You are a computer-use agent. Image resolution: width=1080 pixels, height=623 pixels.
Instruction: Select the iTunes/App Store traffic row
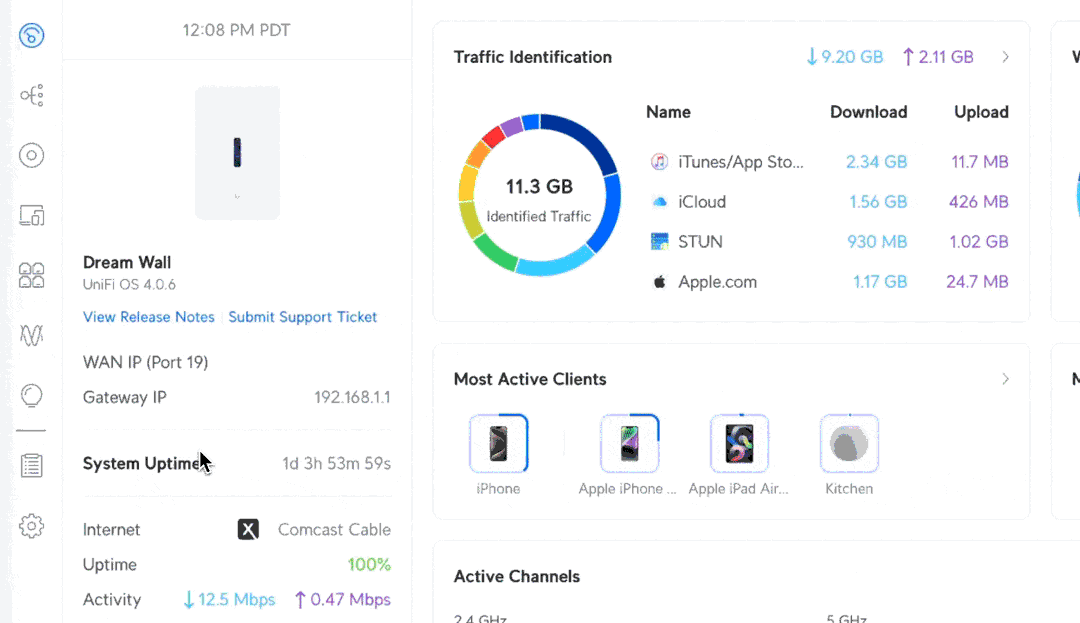coord(740,162)
